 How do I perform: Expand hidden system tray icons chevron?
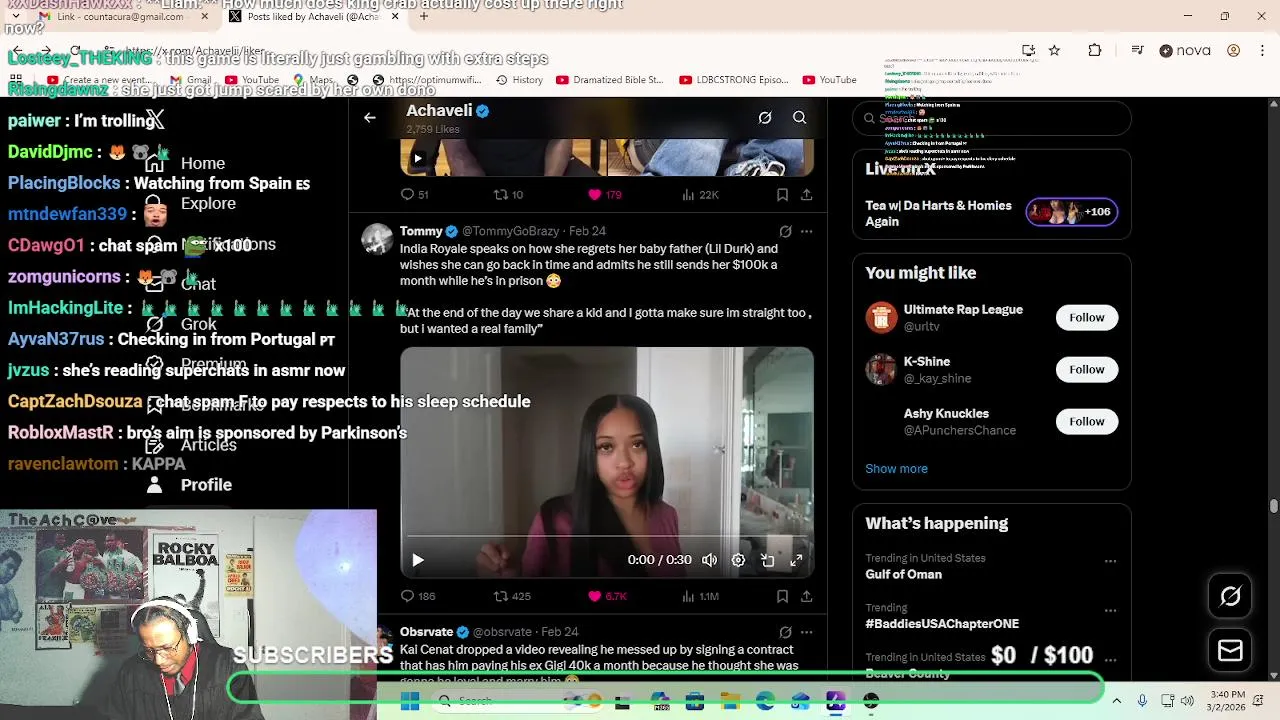pos(1116,701)
